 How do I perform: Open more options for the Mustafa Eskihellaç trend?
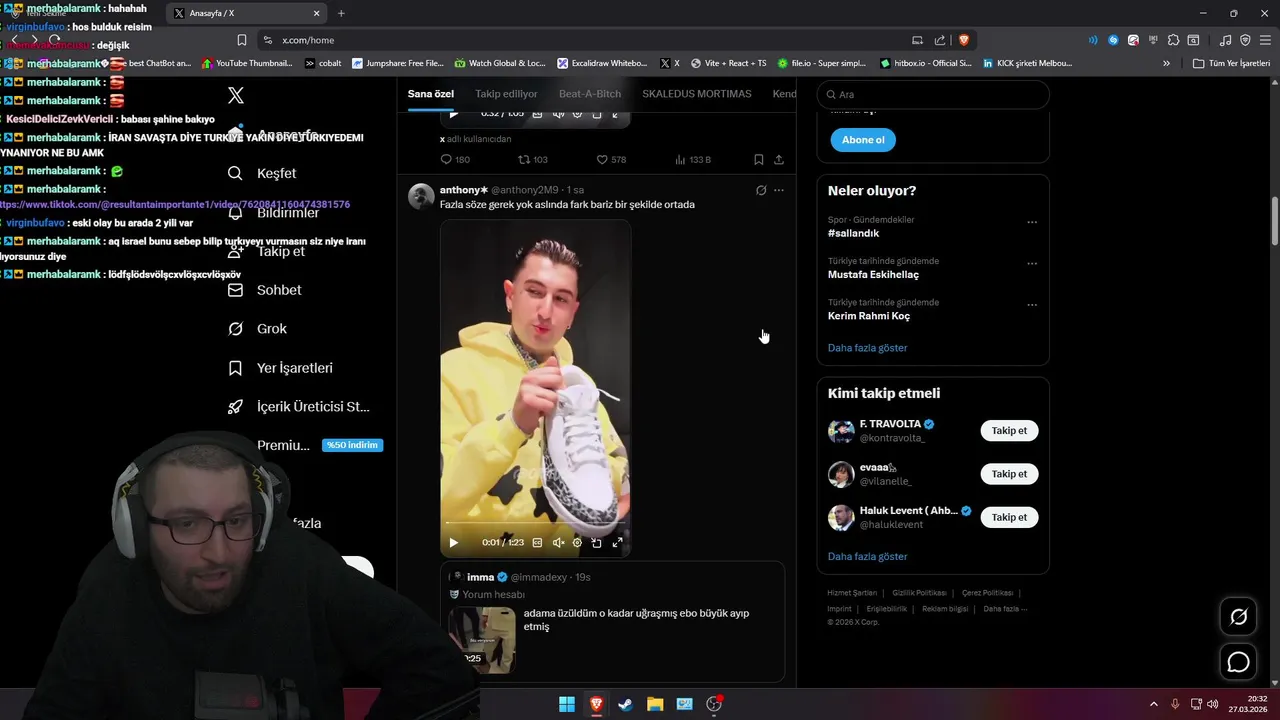point(1032,264)
